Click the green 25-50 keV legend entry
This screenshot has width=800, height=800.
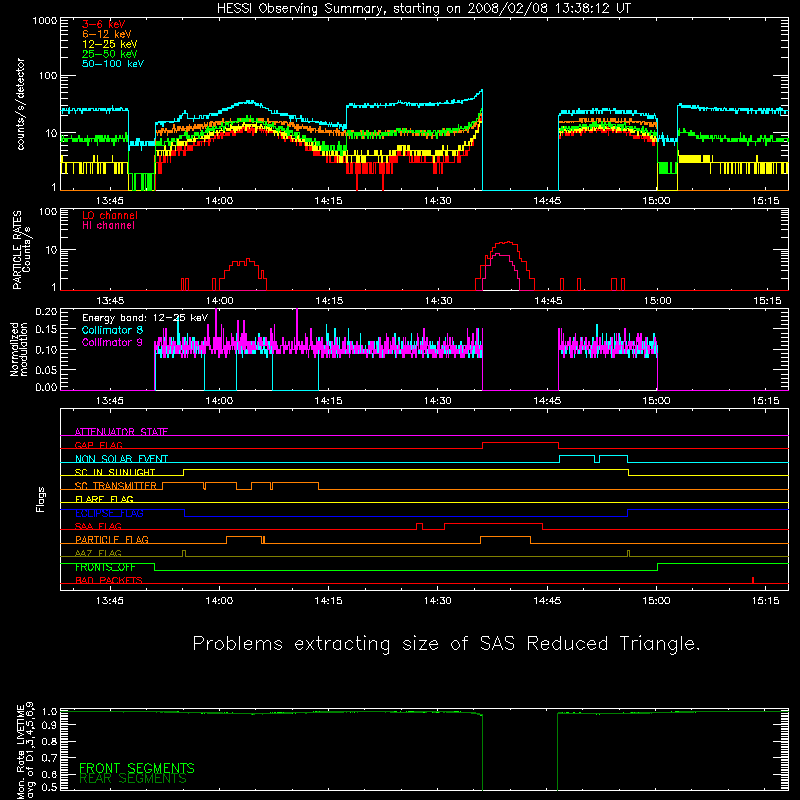click(110, 54)
